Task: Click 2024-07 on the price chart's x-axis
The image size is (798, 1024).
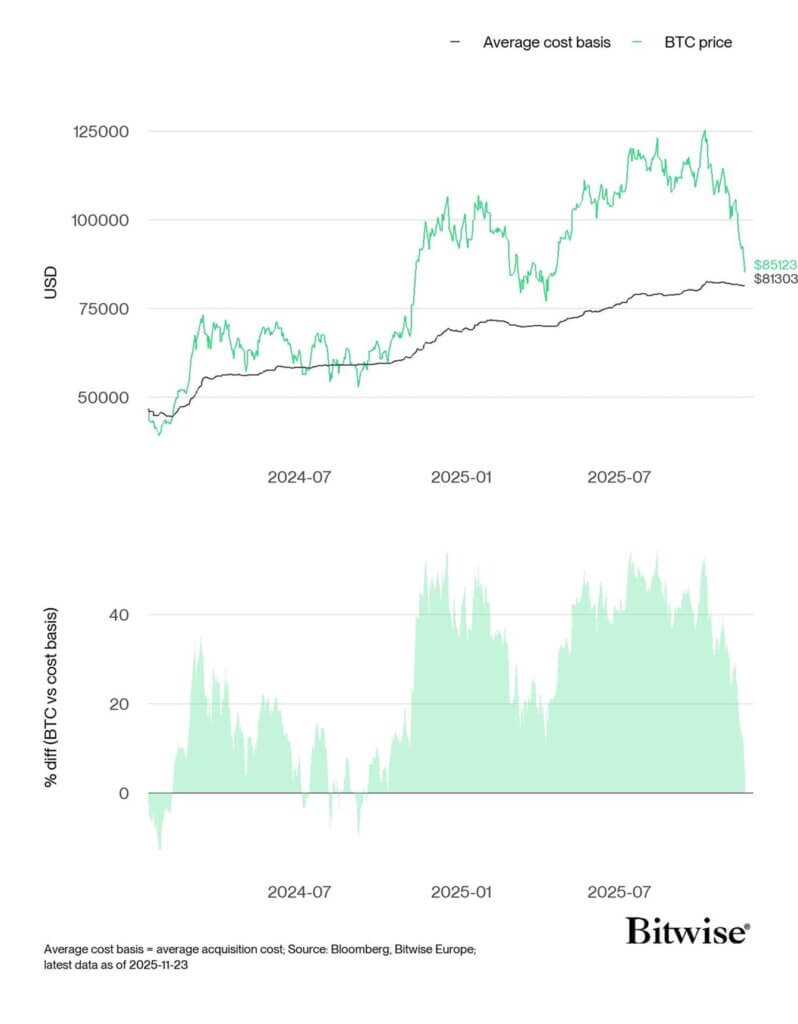Action: [299, 477]
